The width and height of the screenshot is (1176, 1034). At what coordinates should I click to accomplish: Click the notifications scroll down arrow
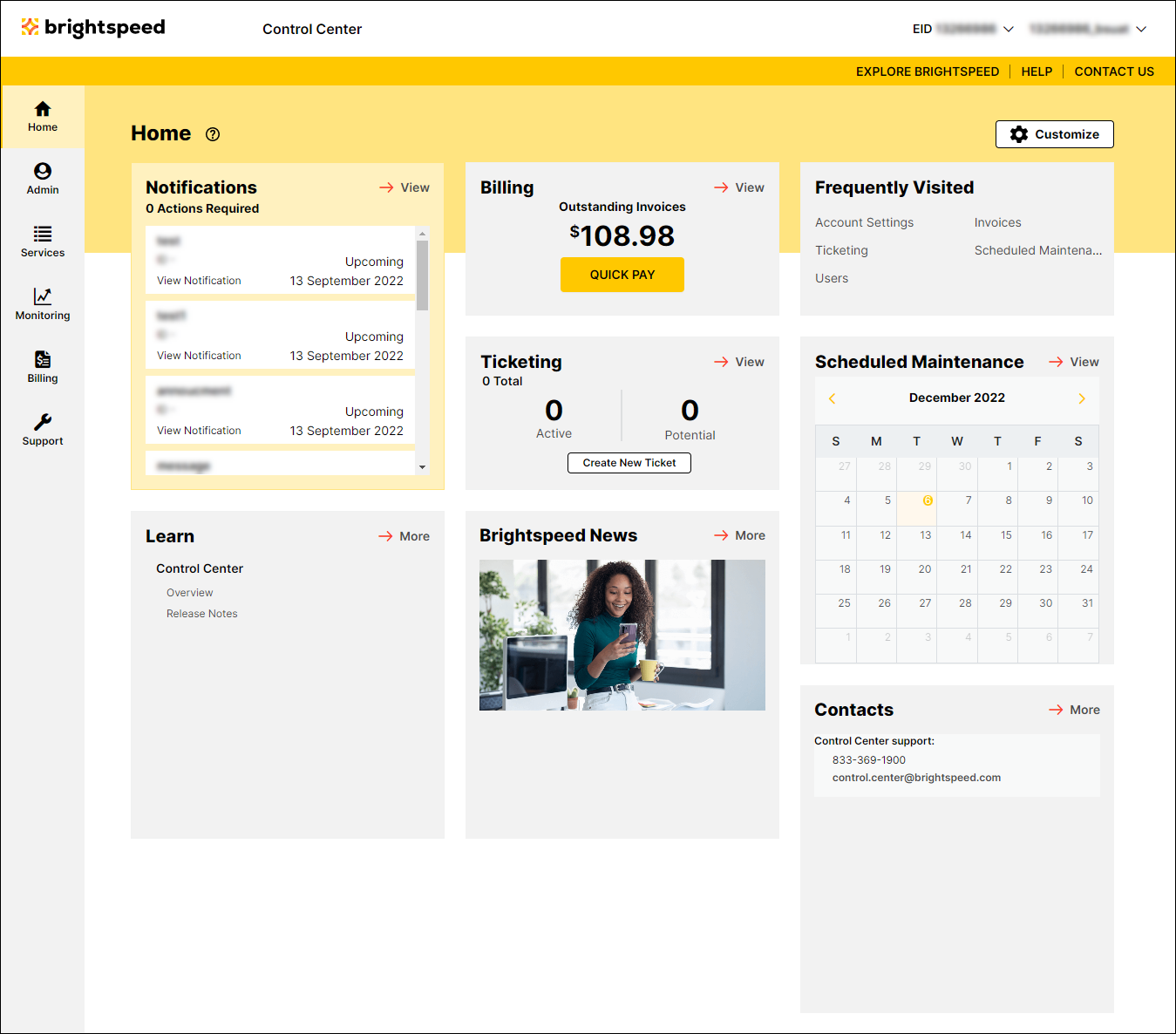422,467
